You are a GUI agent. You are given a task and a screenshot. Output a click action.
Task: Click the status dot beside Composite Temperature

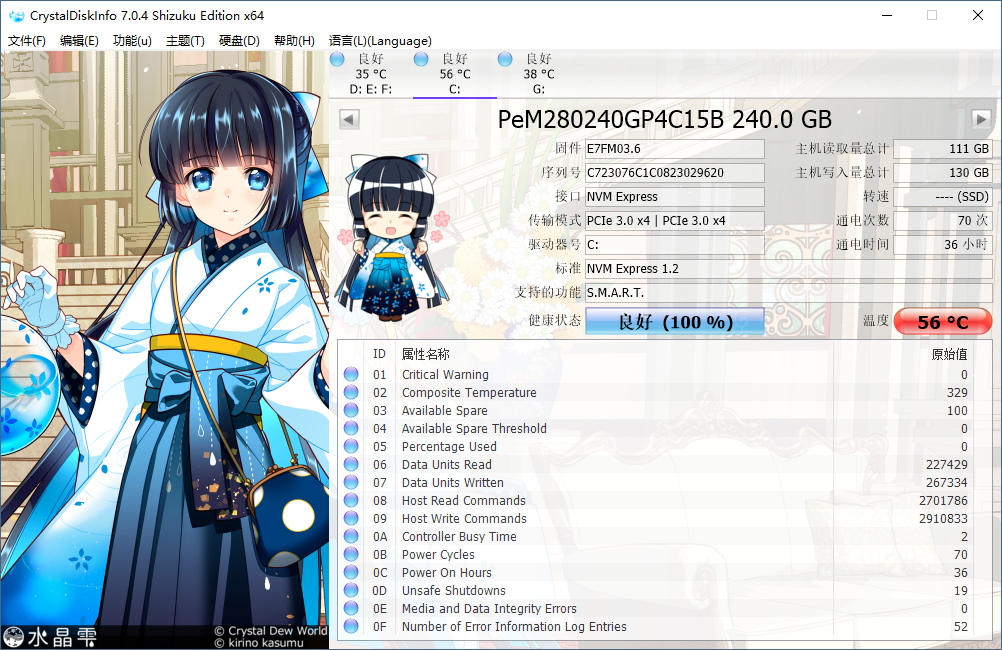click(x=351, y=392)
